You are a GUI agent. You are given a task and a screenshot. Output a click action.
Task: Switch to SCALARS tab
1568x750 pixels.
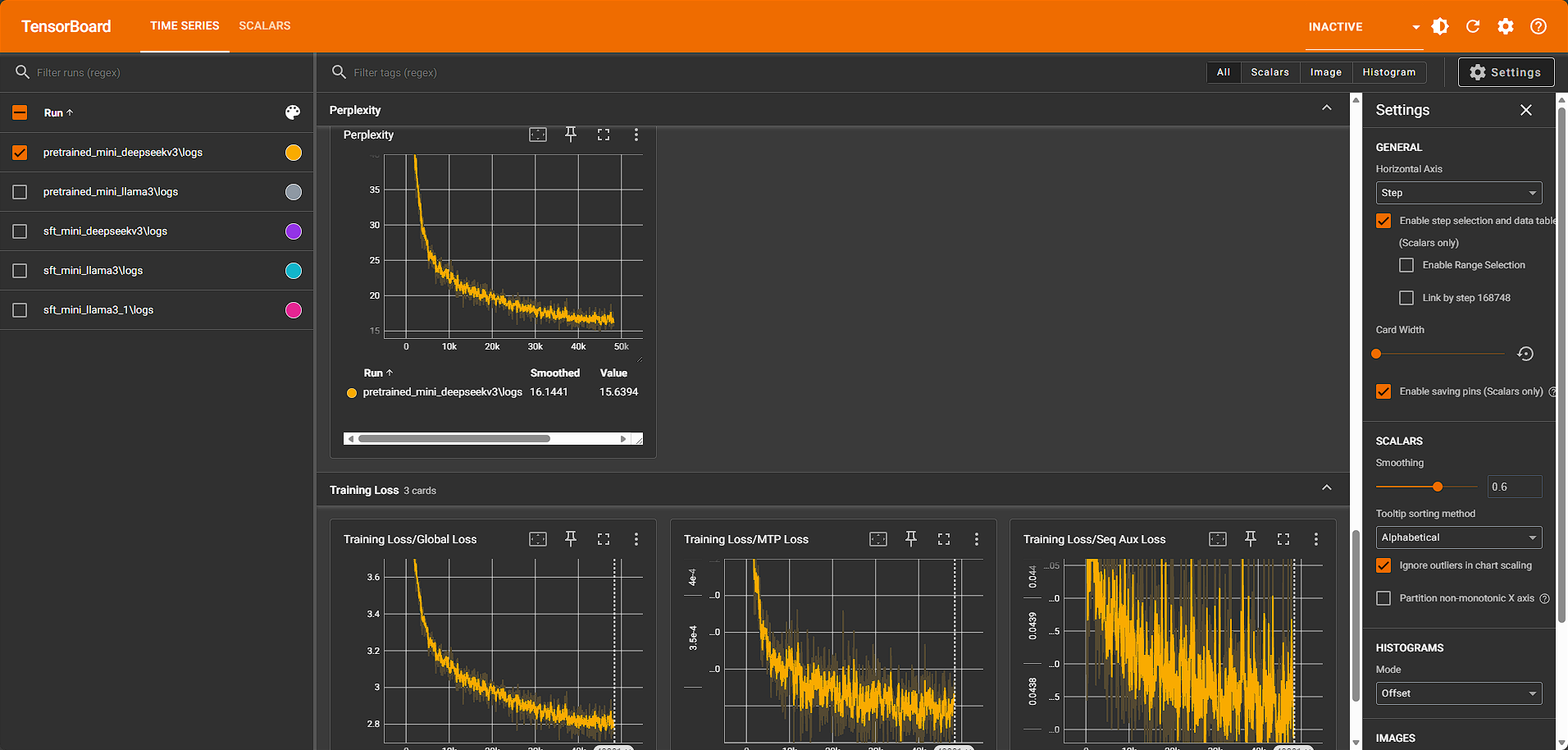265,26
